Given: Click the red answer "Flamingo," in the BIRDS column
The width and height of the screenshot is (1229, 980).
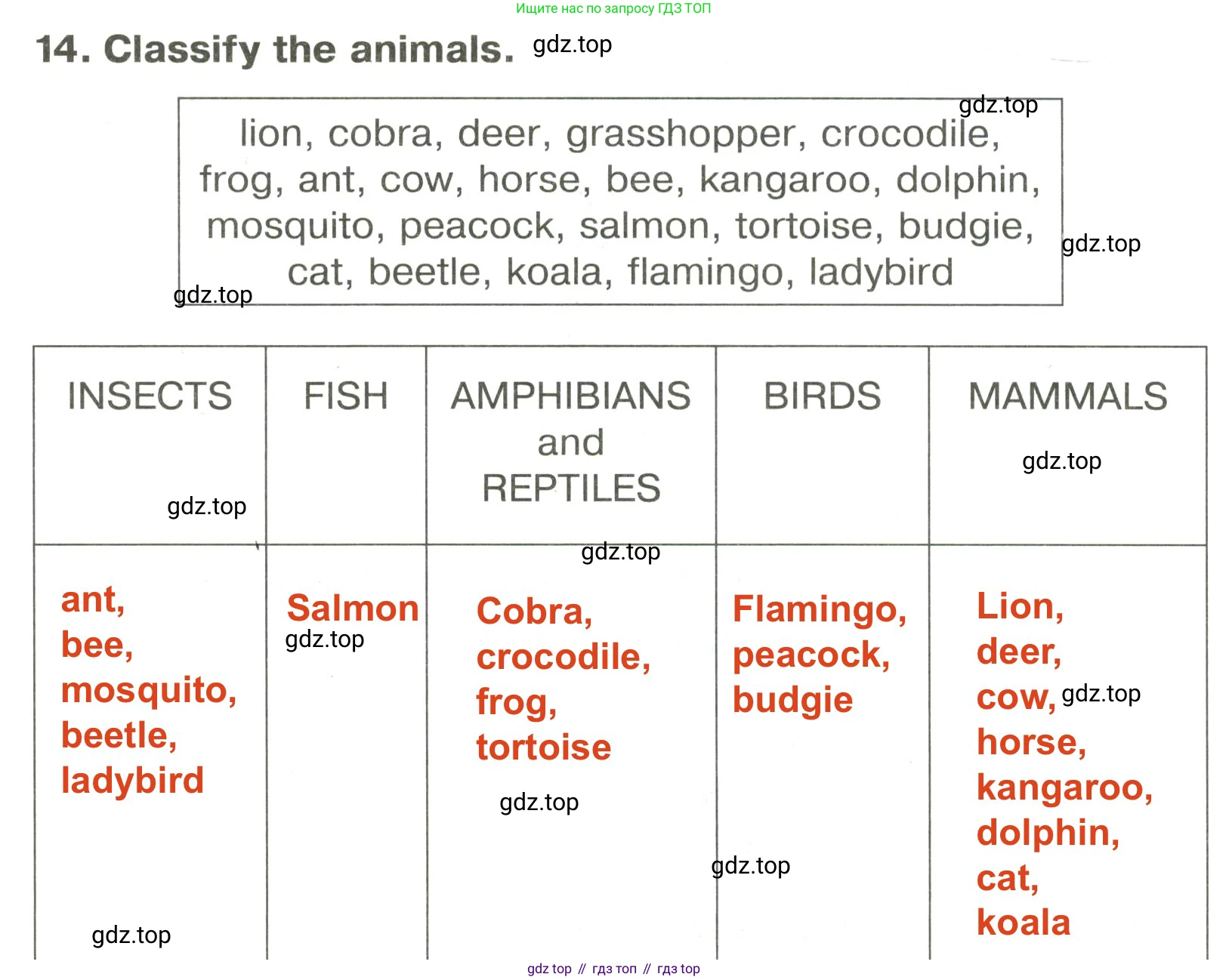Looking at the screenshot, I should 819,609.
